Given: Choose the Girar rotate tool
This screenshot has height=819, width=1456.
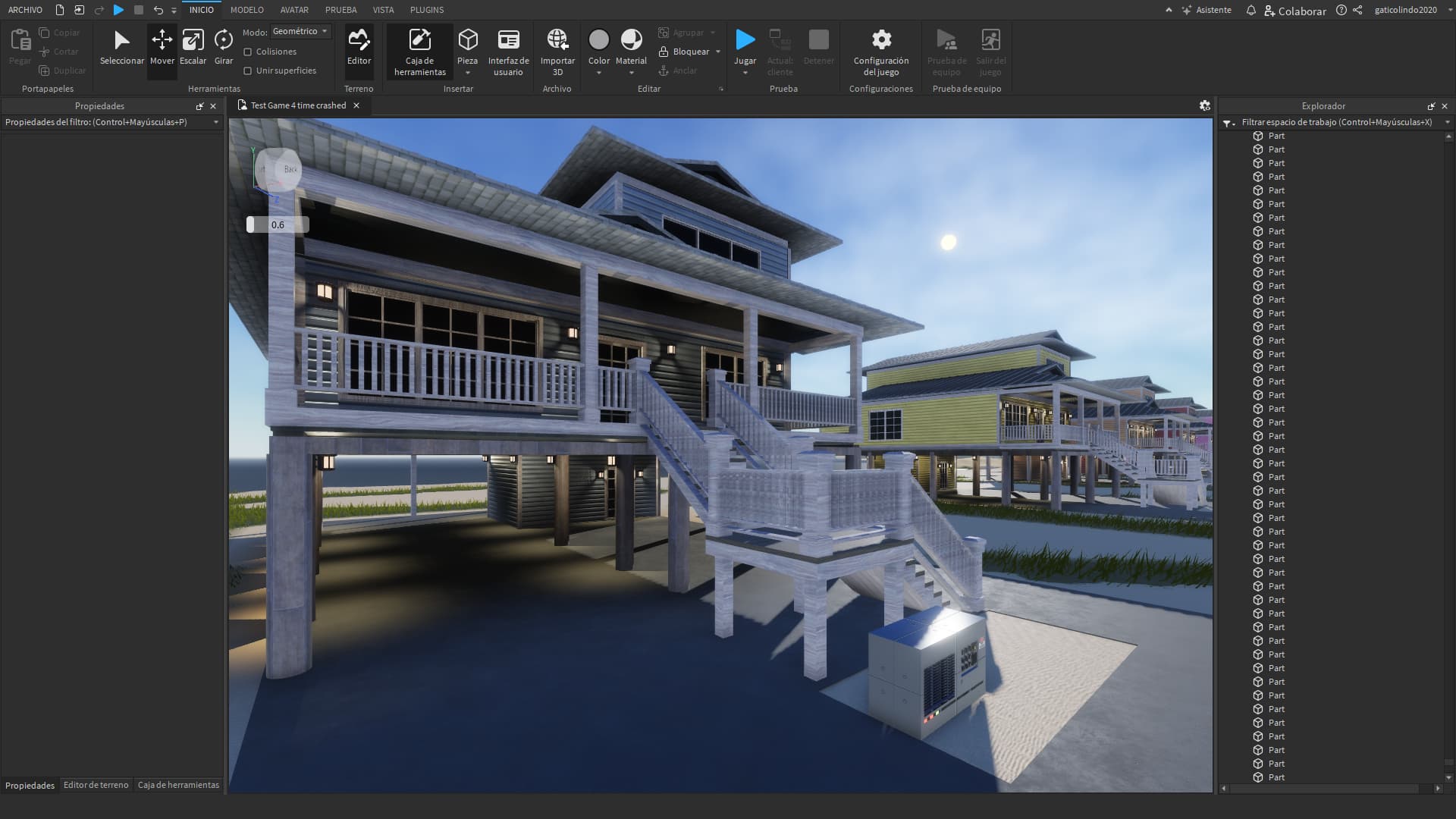Looking at the screenshot, I should pyautogui.click(x=224, y=49).
